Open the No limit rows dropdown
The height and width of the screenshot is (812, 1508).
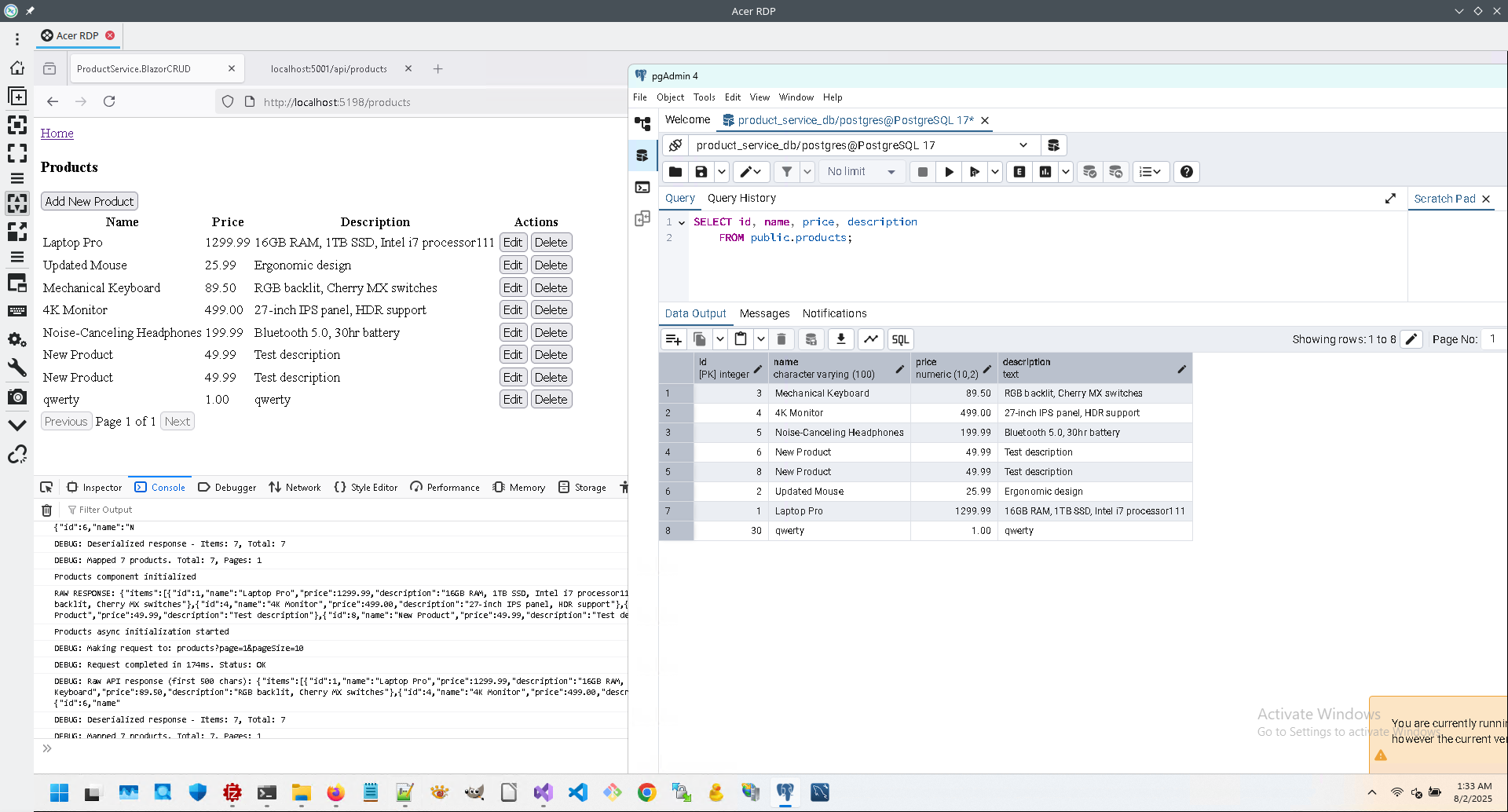point(861,172)
